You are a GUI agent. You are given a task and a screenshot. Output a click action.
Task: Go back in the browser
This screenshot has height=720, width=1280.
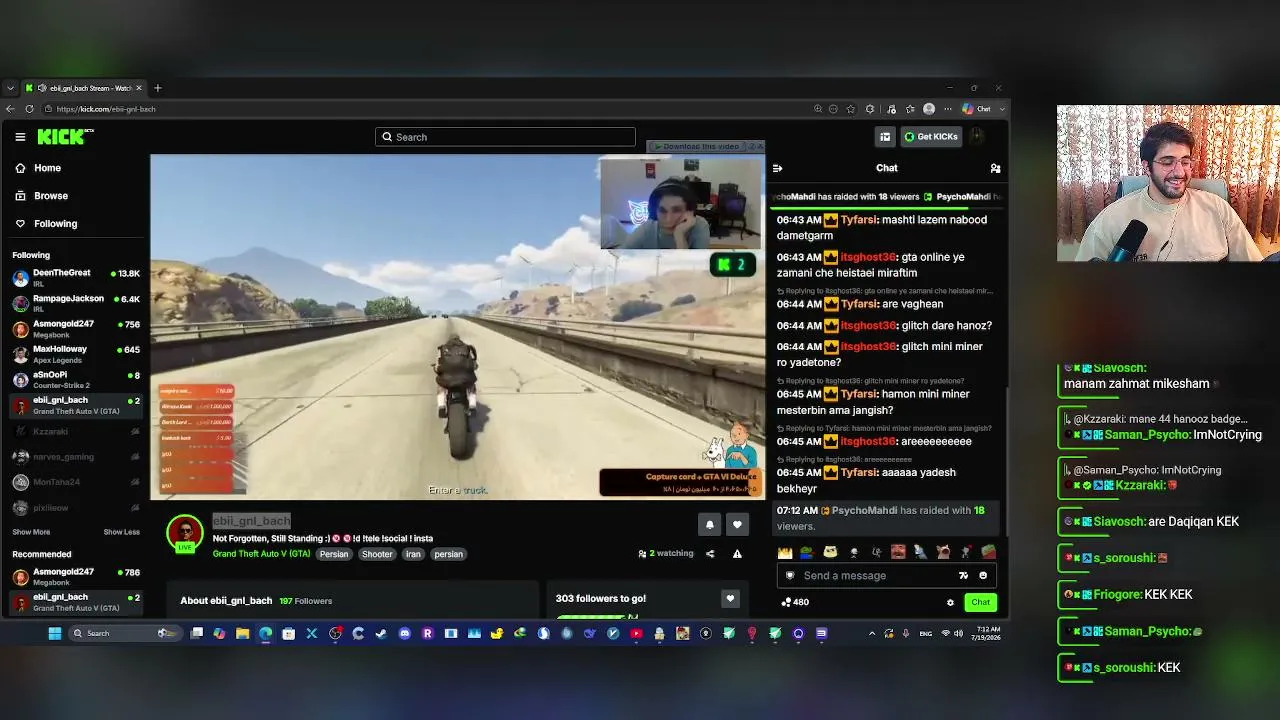click(10, 109)
